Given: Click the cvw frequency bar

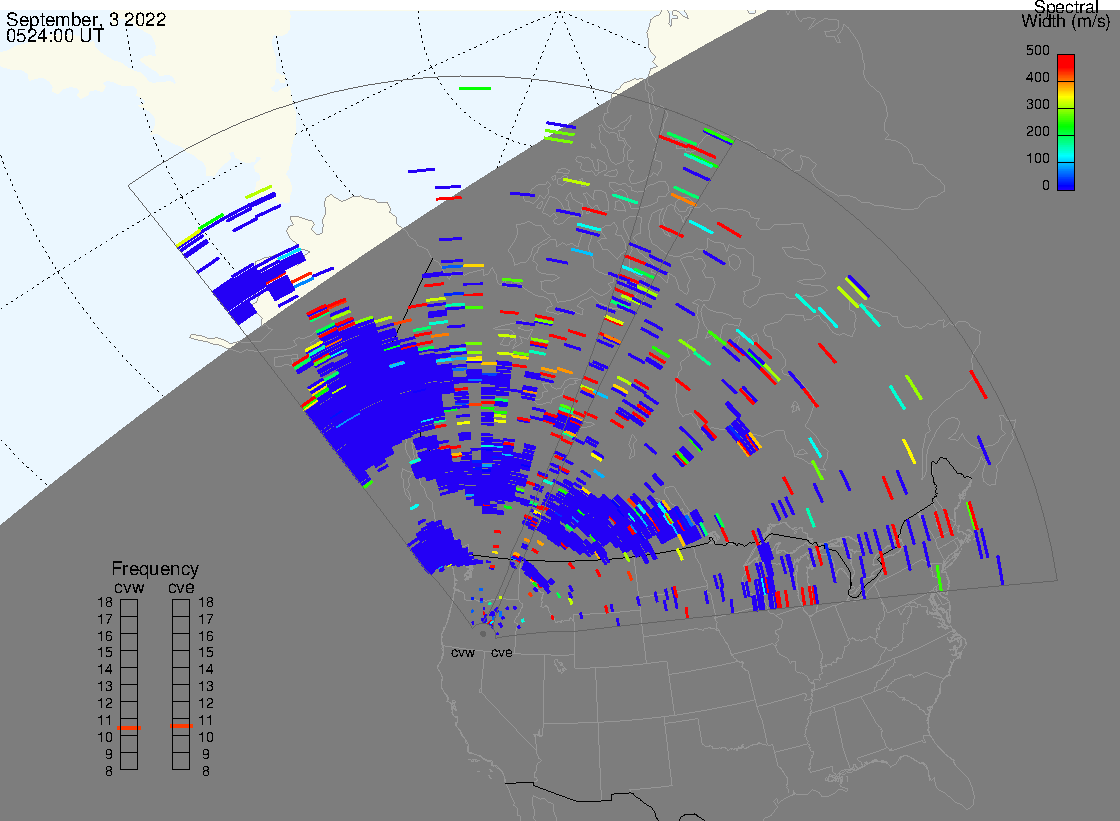Looking at the screenshot, I should pos(129,685).
